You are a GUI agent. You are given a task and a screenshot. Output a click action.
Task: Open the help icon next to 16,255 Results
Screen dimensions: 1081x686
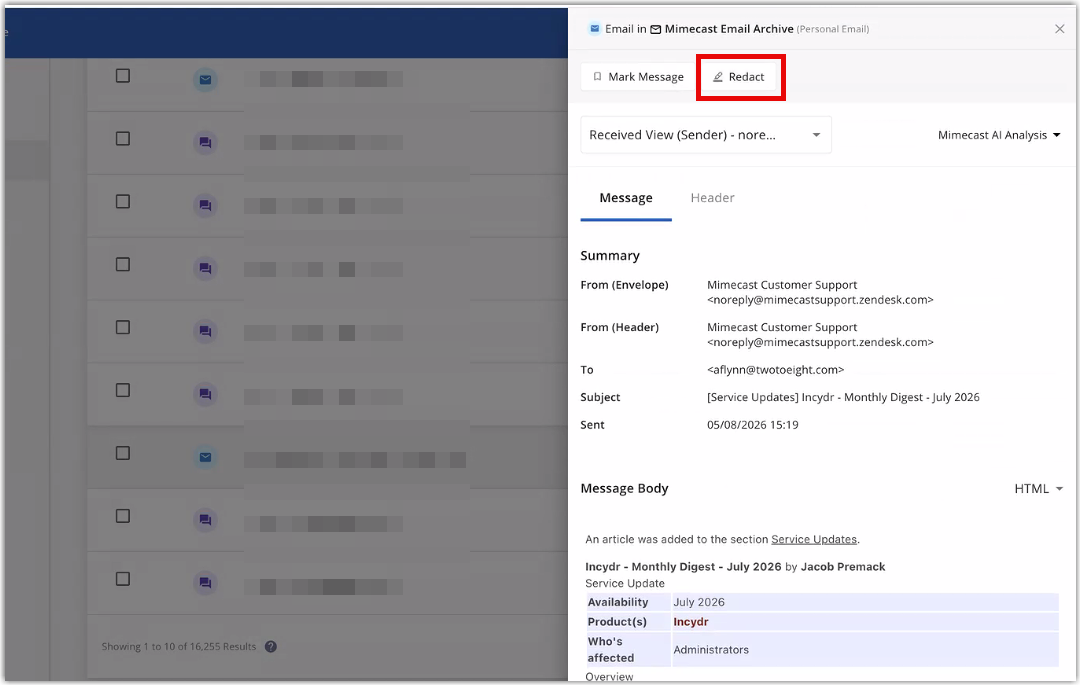pos(271,647)
